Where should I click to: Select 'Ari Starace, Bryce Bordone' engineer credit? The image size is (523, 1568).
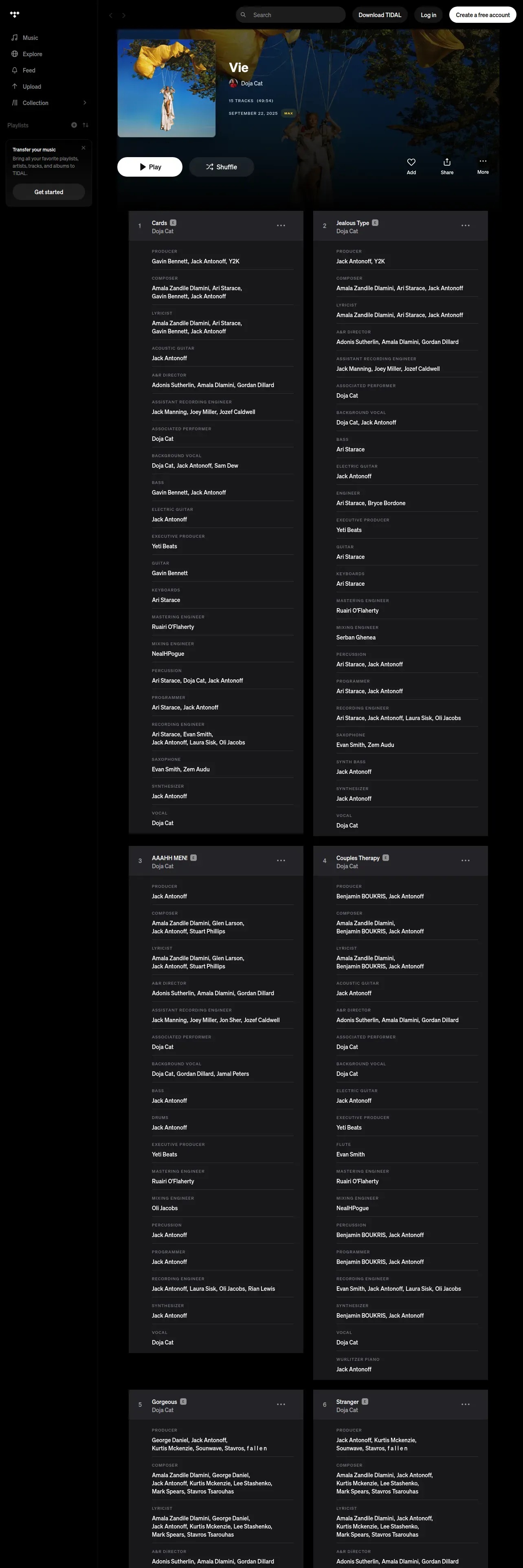[371, 503]
